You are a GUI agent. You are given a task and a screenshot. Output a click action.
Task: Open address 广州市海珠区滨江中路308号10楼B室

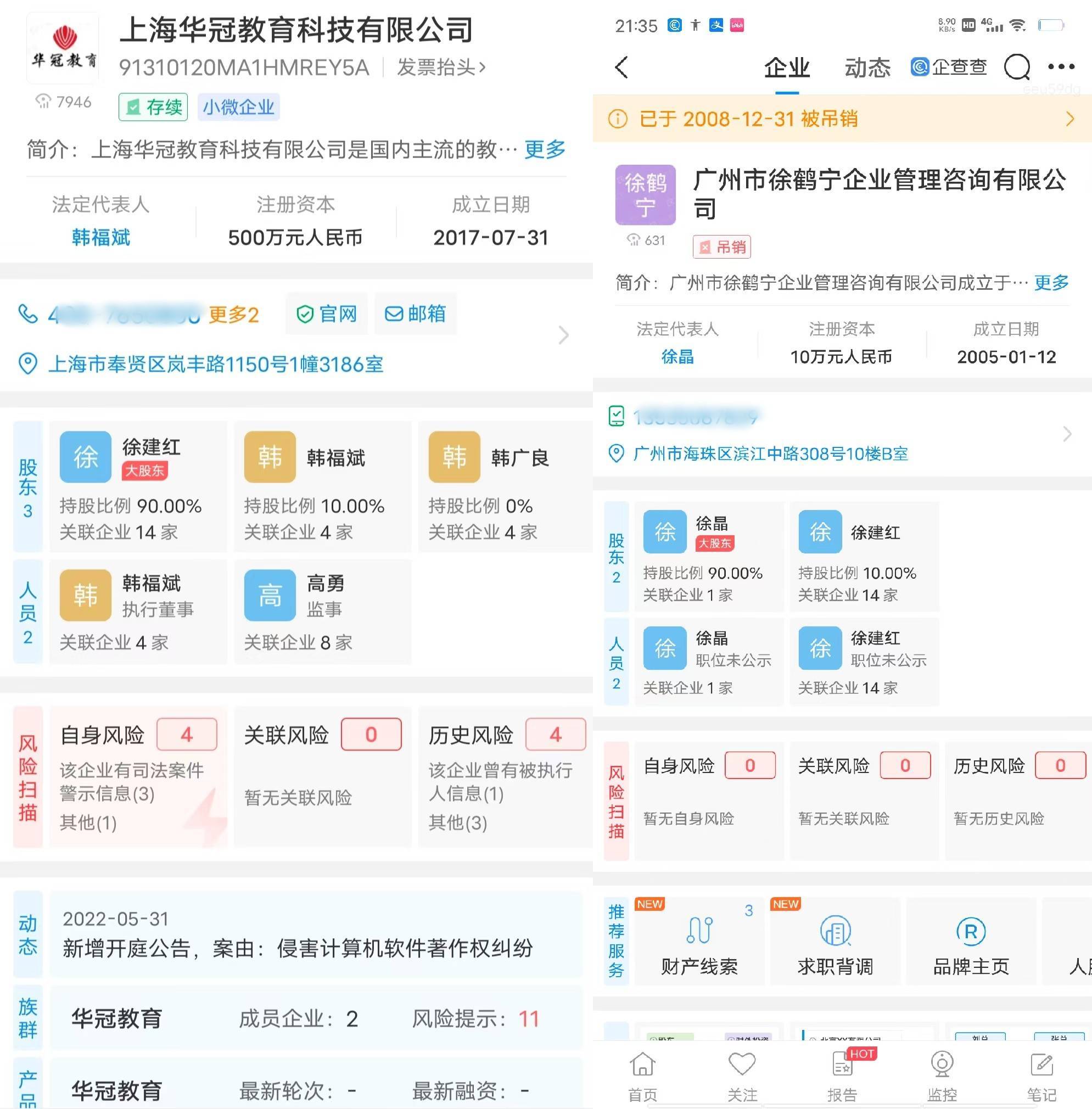coord(770,454)
